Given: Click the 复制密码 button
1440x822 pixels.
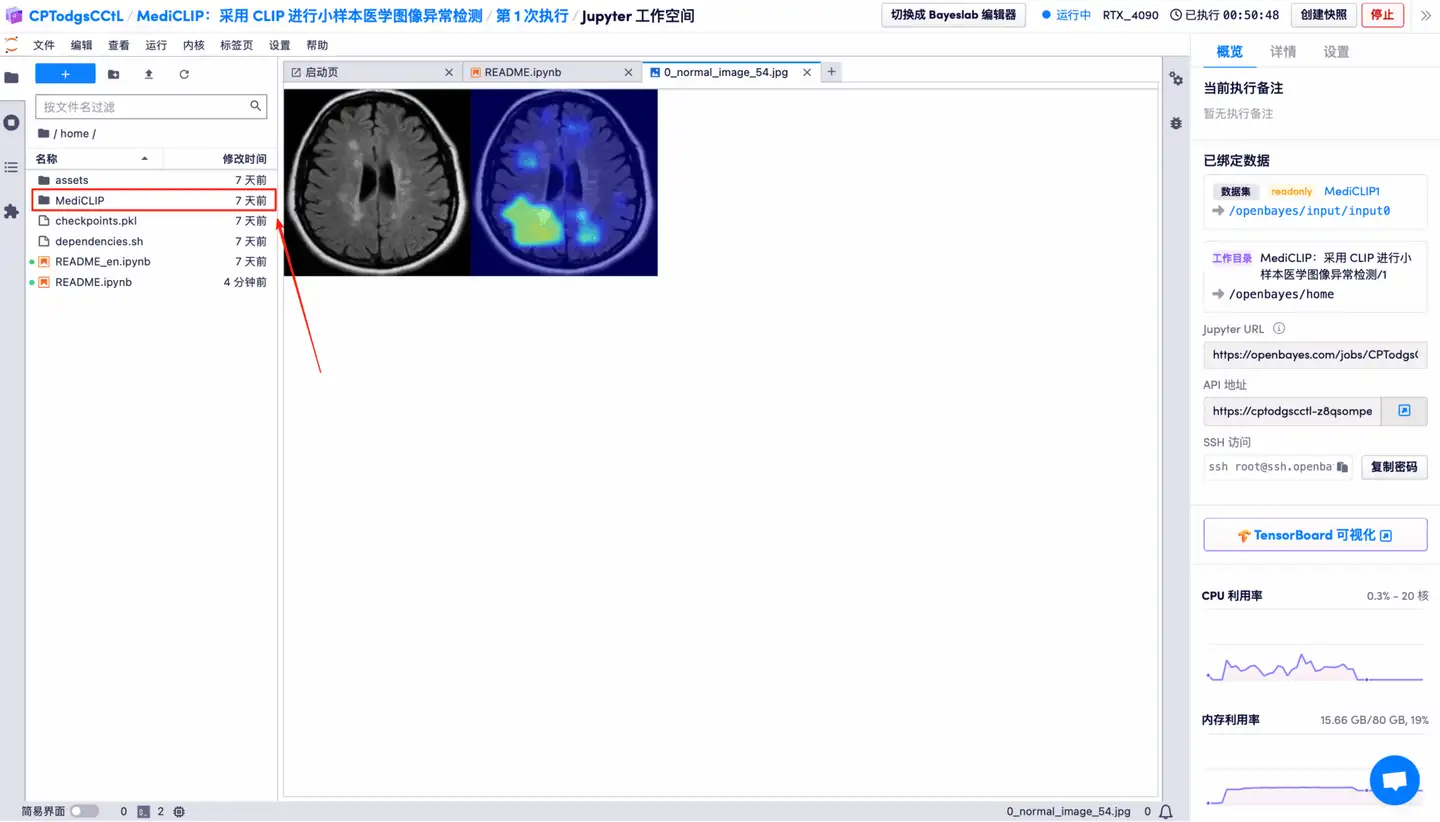Looking at the screenshot, I should click(1393, 467).
